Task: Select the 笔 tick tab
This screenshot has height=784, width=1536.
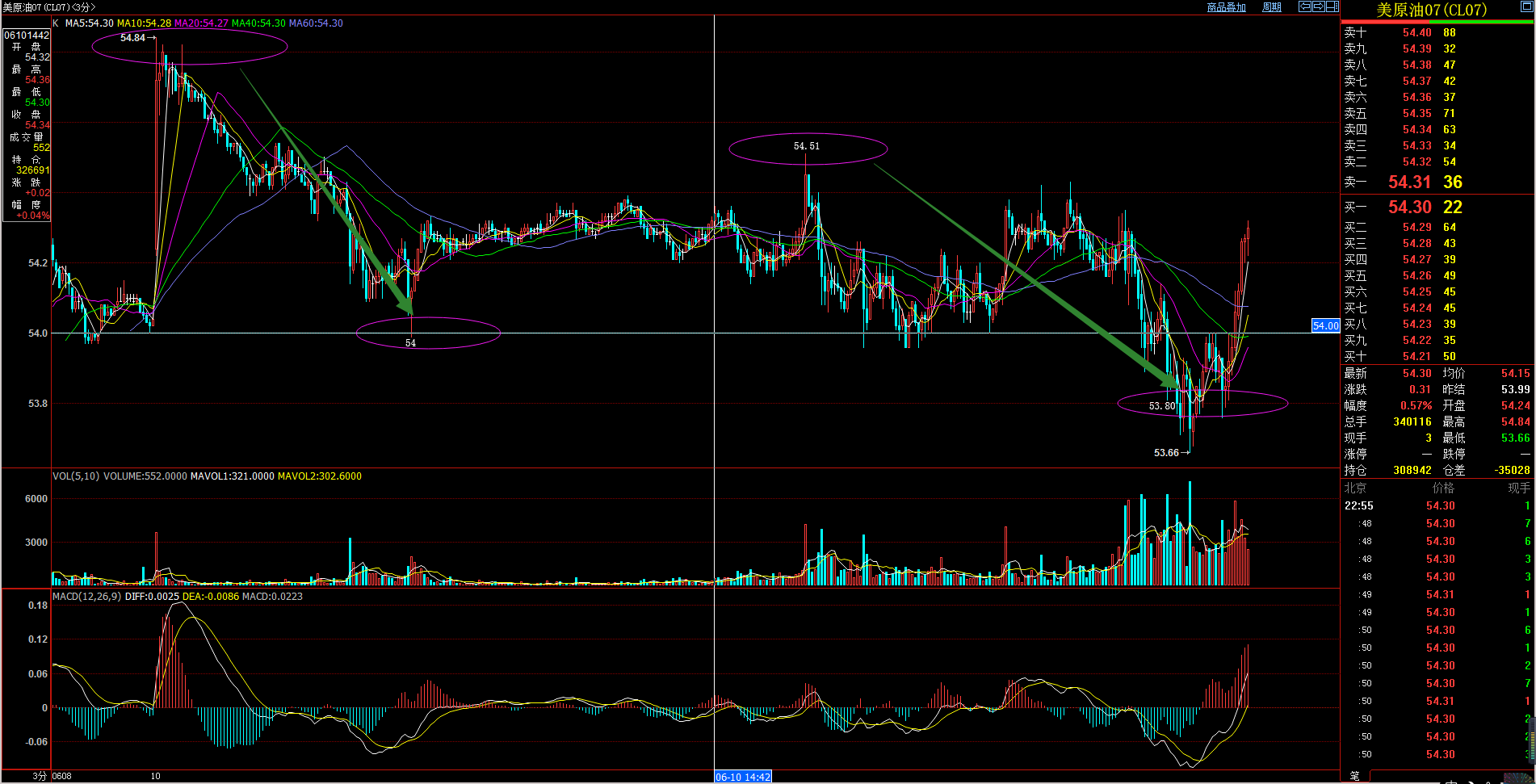Action: 1354,776
